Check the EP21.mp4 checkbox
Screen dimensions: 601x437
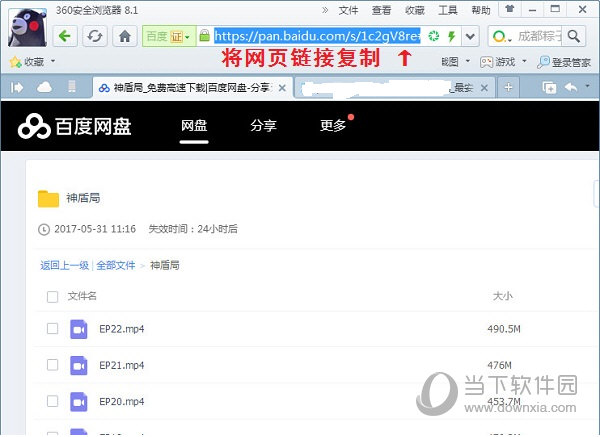[53, 365]
